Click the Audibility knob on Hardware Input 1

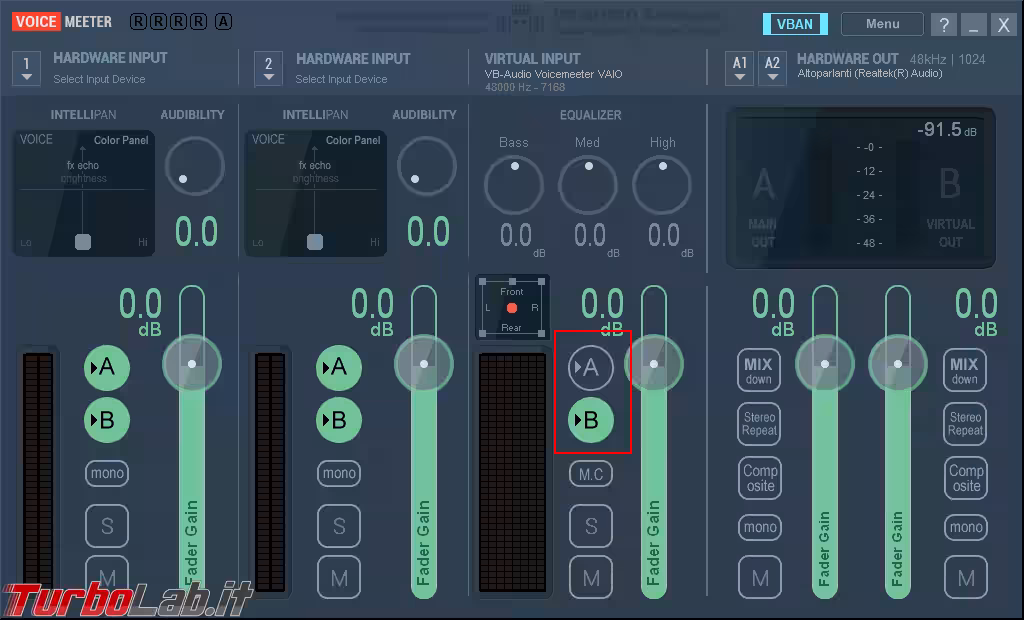[x=193, y=166]
